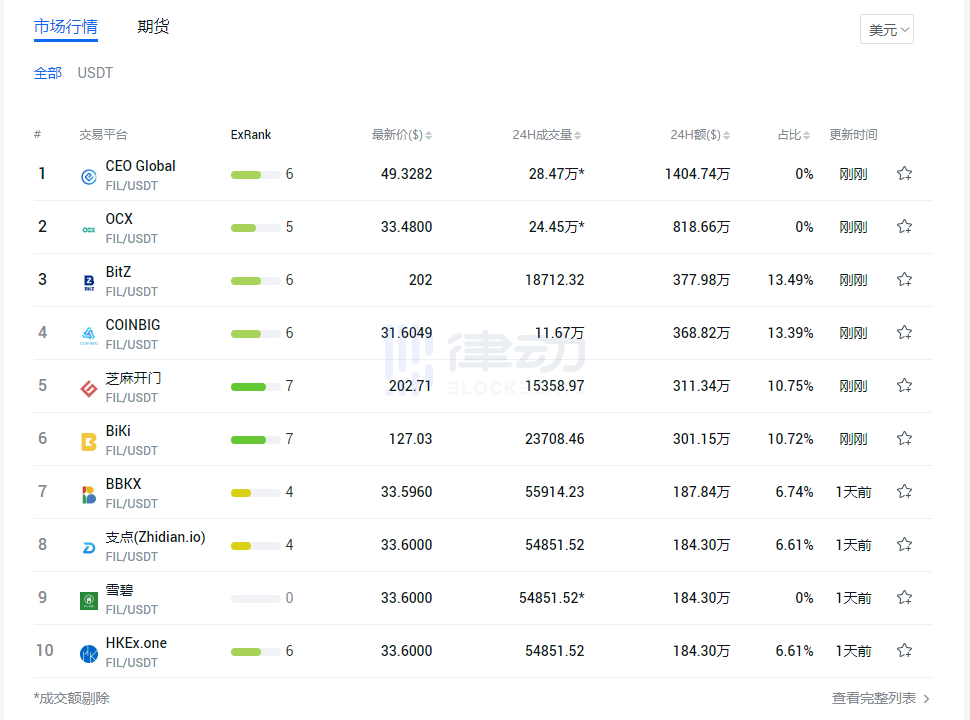
Task: Filter by USDT pairs
Action: point(95,73)
